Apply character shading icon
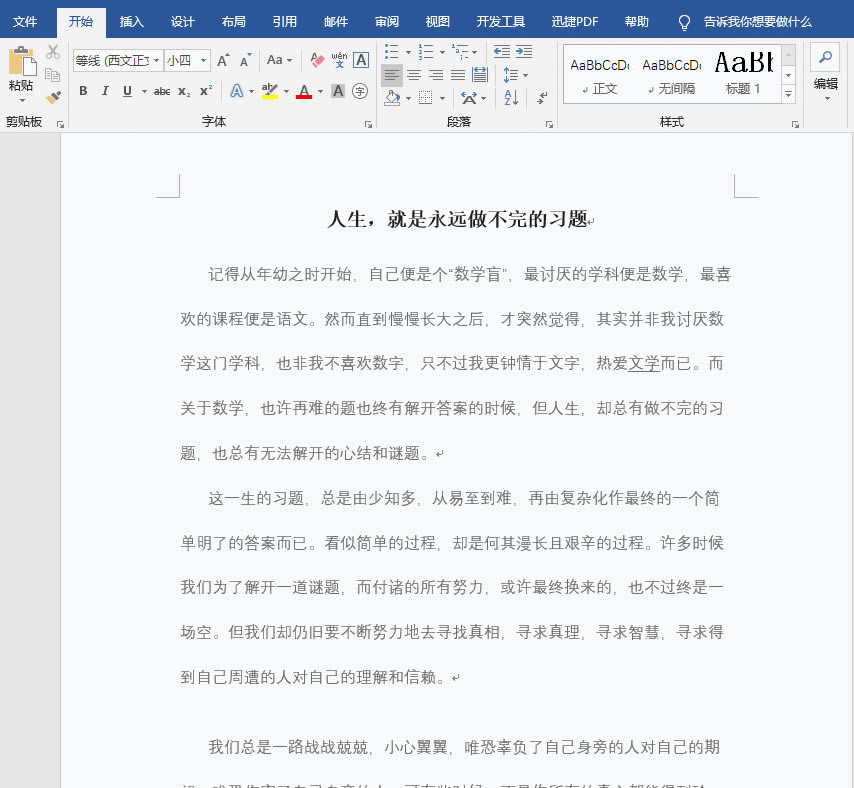 338,91
